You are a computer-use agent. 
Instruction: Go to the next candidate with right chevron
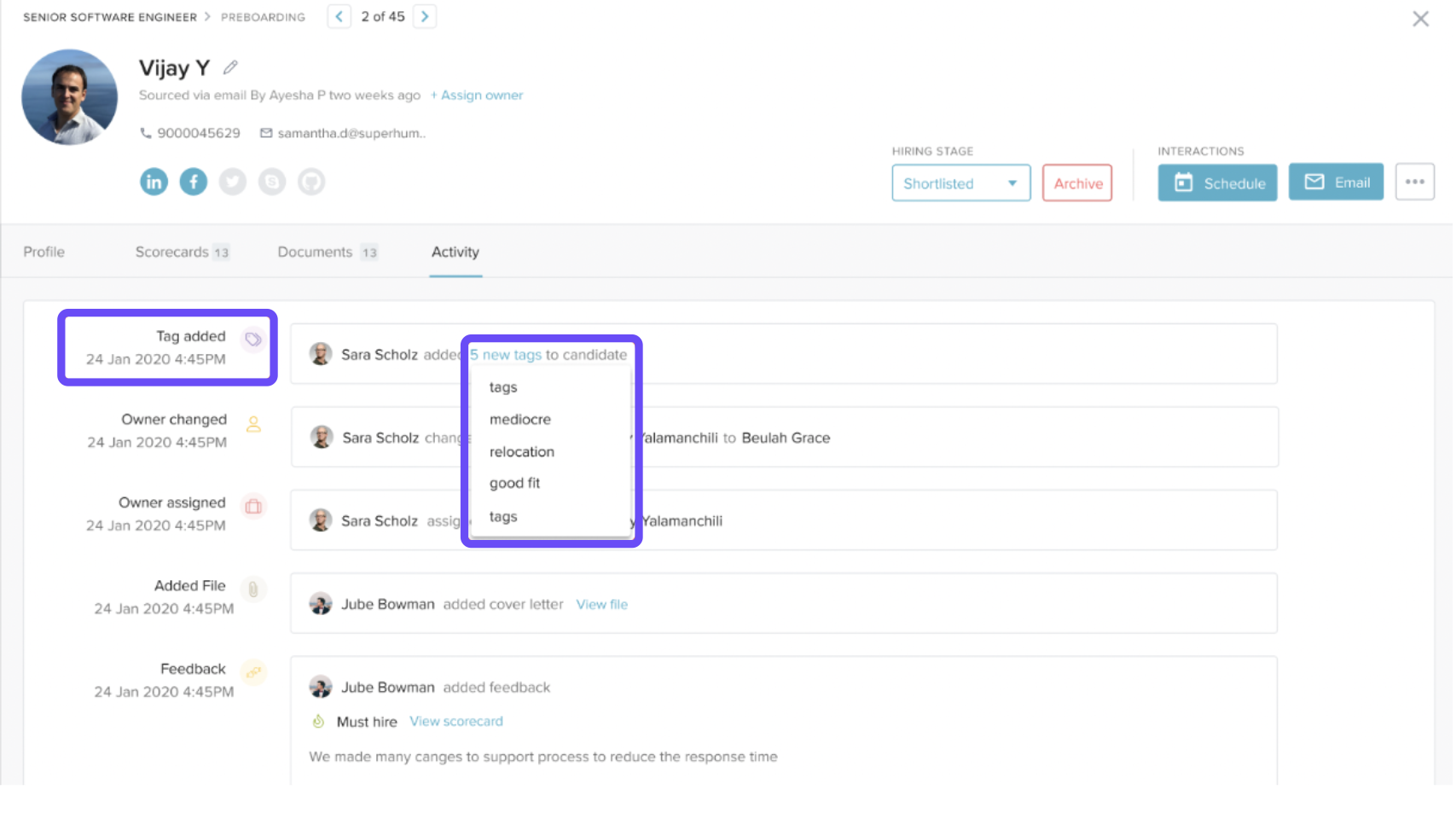click(x=425, y=16)
